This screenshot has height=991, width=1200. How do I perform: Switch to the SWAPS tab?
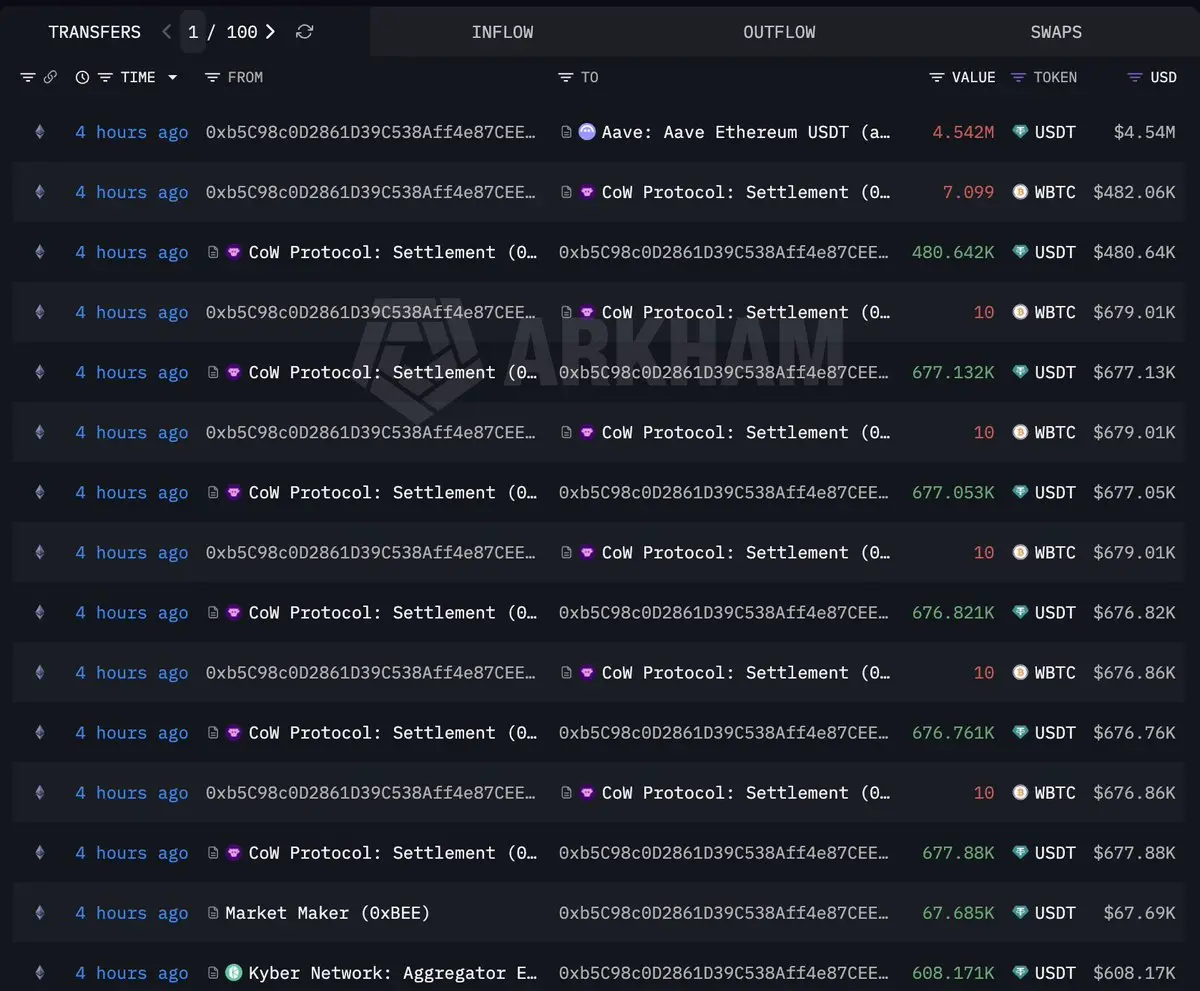point(1056,32)
